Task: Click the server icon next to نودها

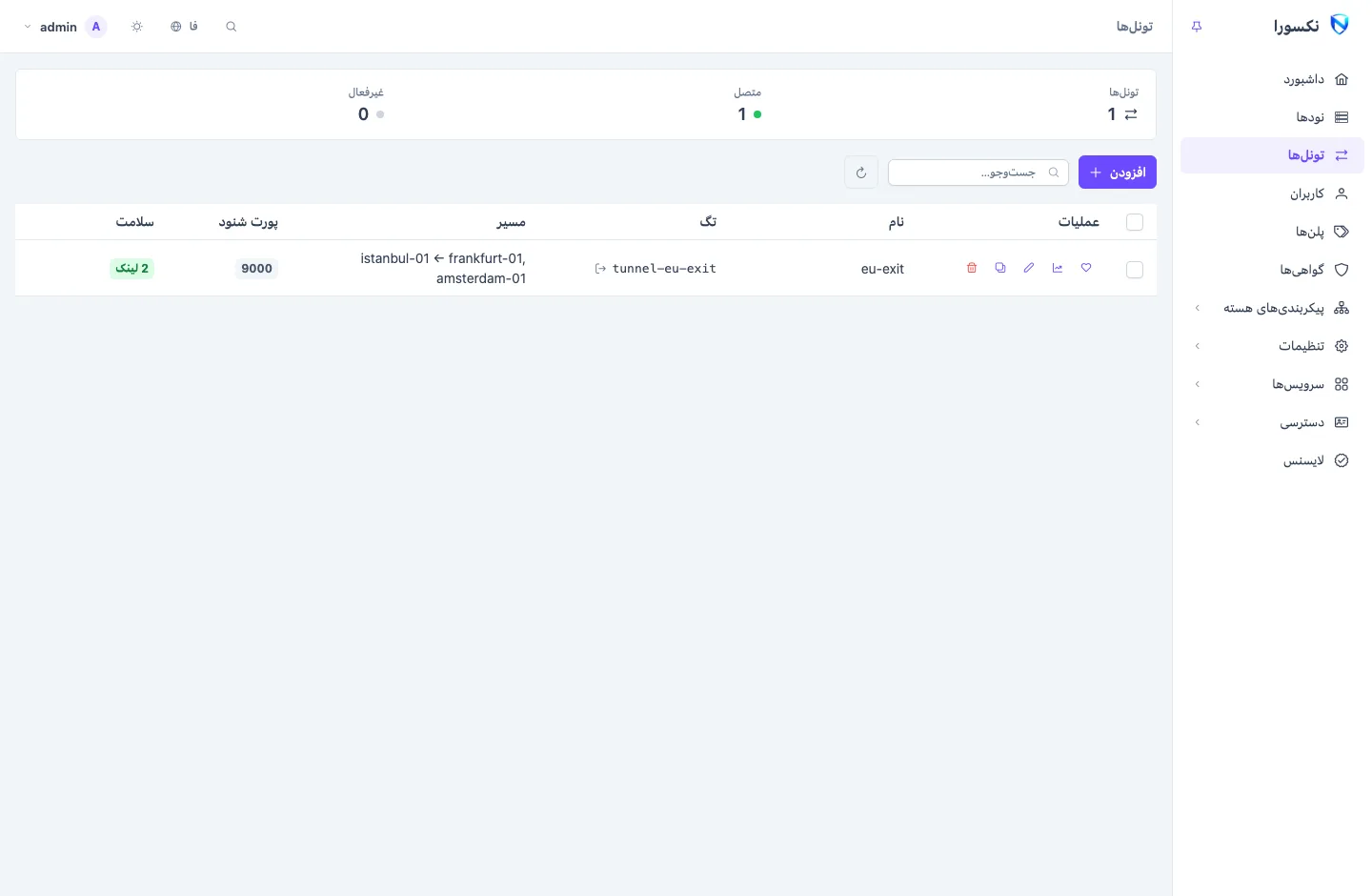Action: click(1342, 117)
